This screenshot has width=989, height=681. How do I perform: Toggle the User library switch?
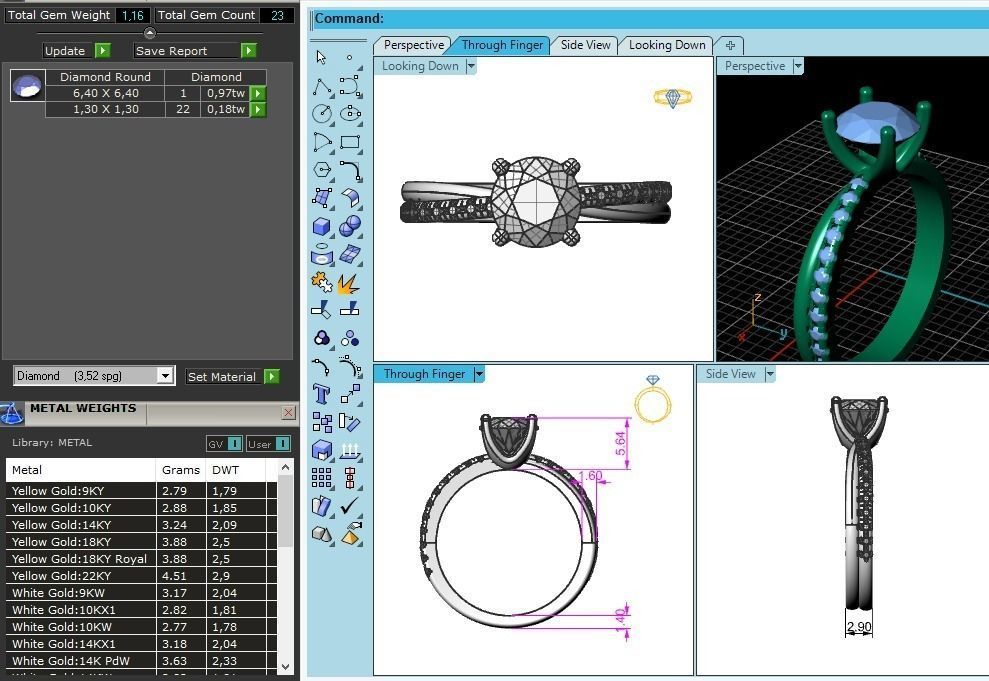[x=282, y=444]
